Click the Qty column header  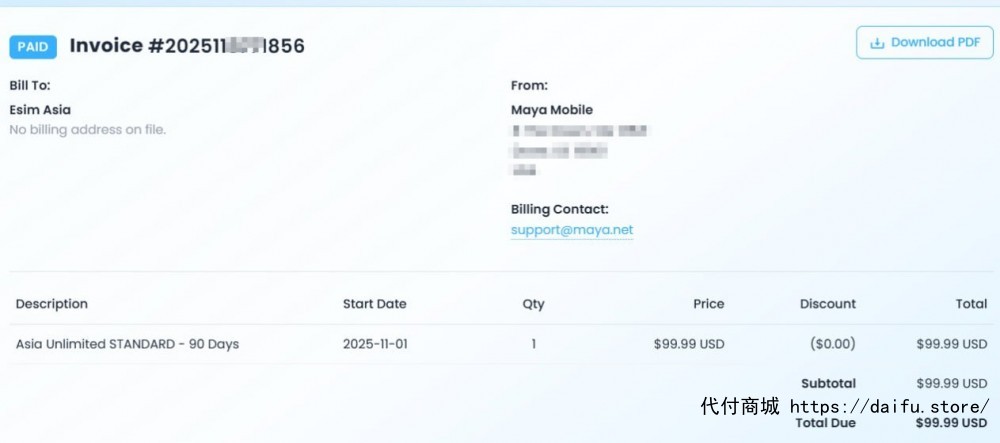click(x=533, y=304)
